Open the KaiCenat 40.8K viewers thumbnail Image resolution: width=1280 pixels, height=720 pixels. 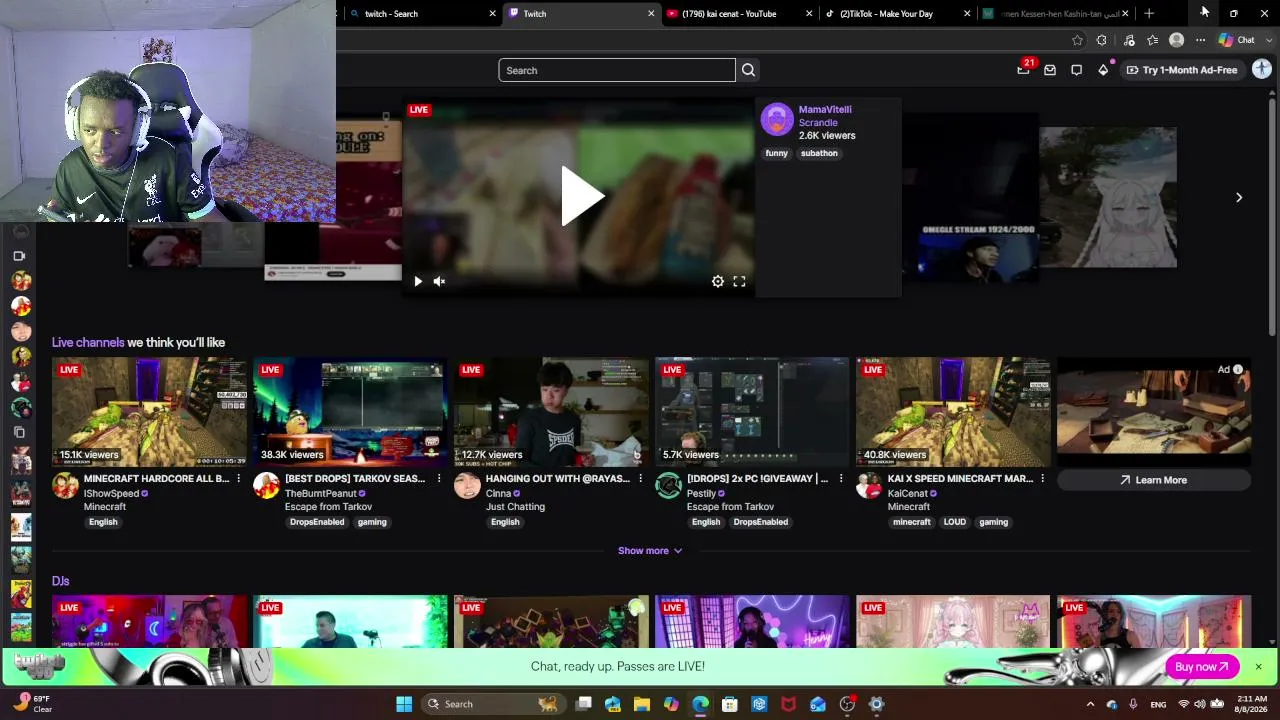click(x=953, y=411)
